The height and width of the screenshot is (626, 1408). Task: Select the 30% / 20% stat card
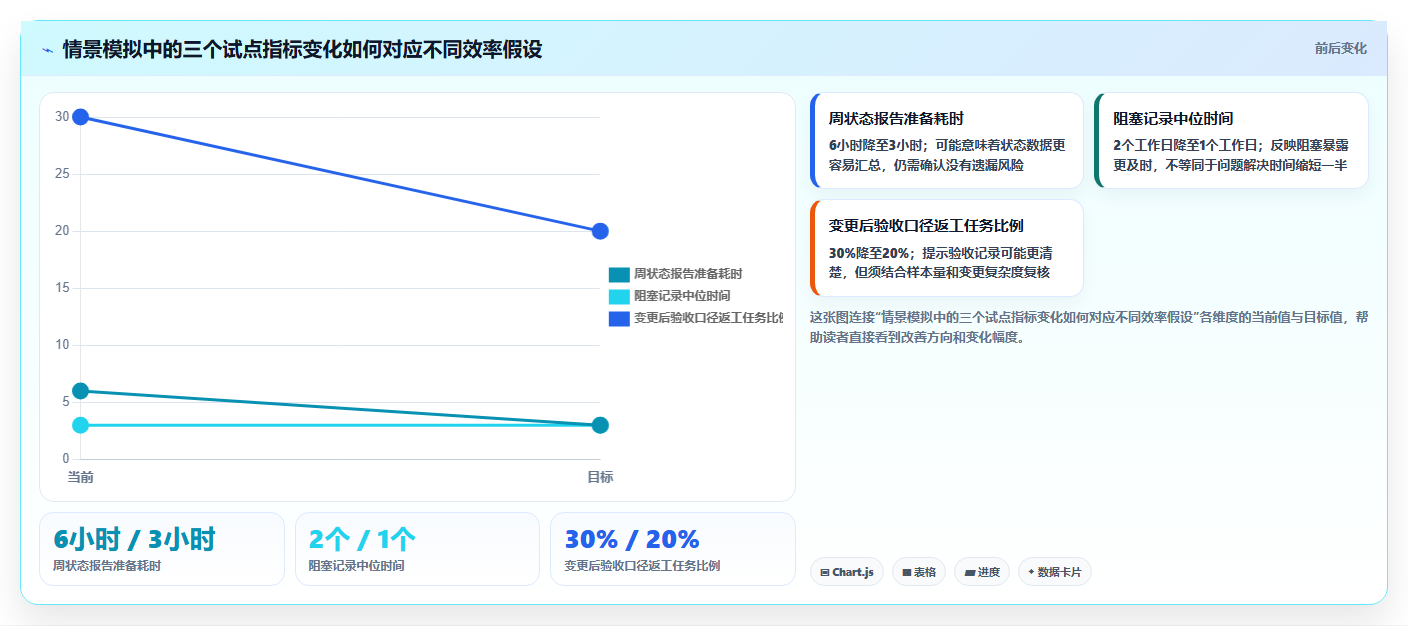point(673,549)
